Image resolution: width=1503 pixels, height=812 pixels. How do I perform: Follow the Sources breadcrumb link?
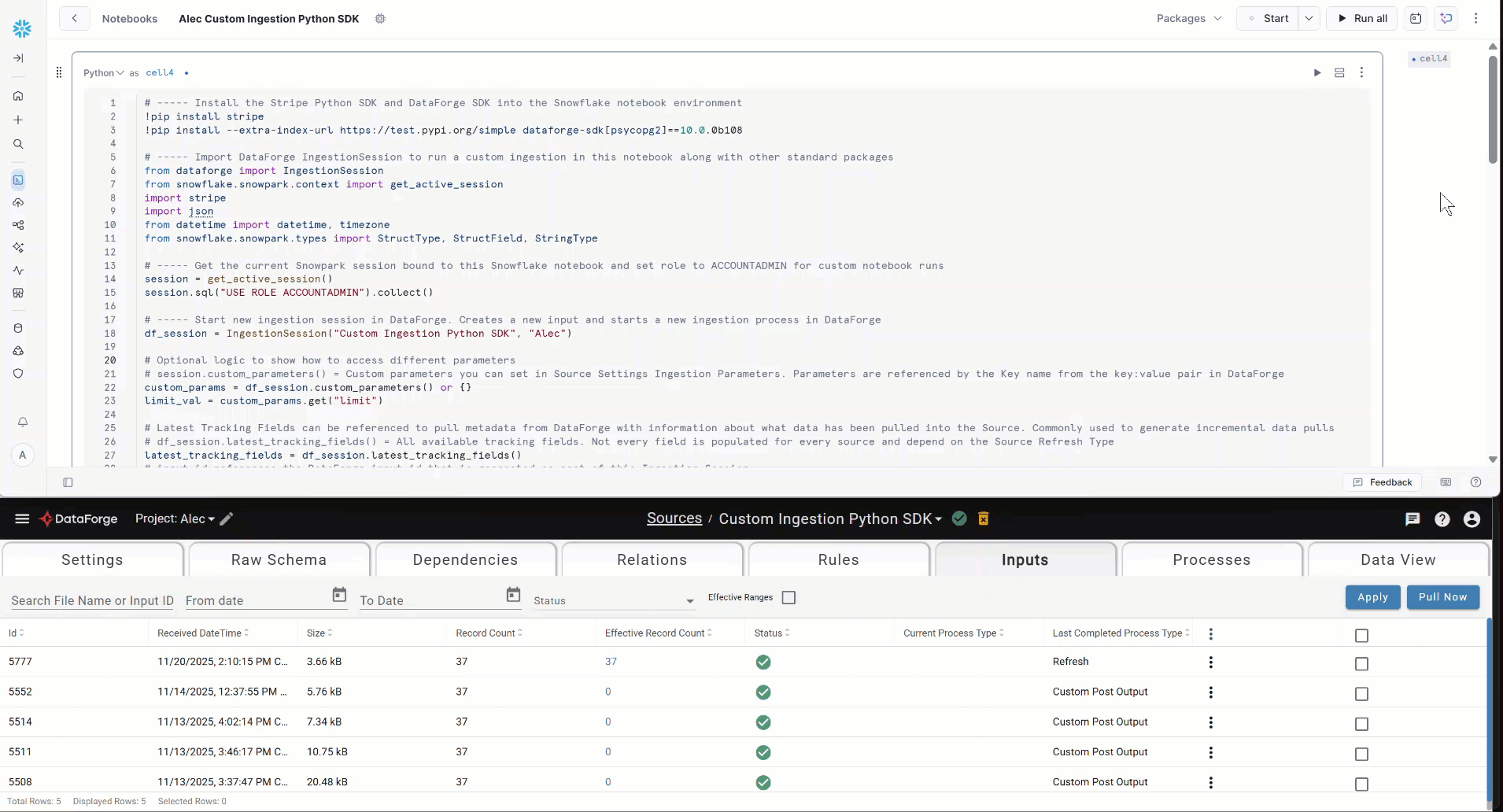coord(674,519)
